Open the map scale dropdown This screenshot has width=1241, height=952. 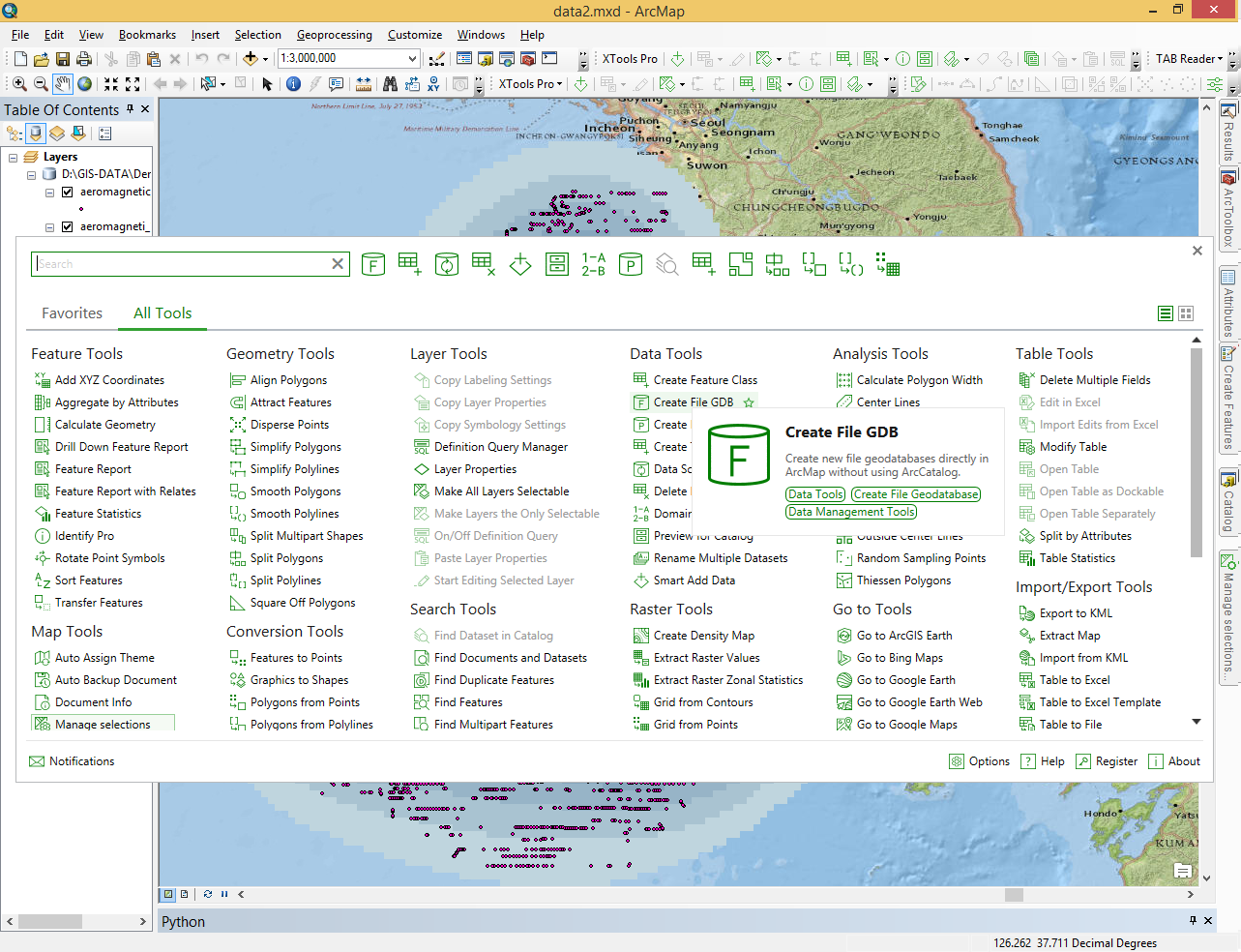(413, 59)
